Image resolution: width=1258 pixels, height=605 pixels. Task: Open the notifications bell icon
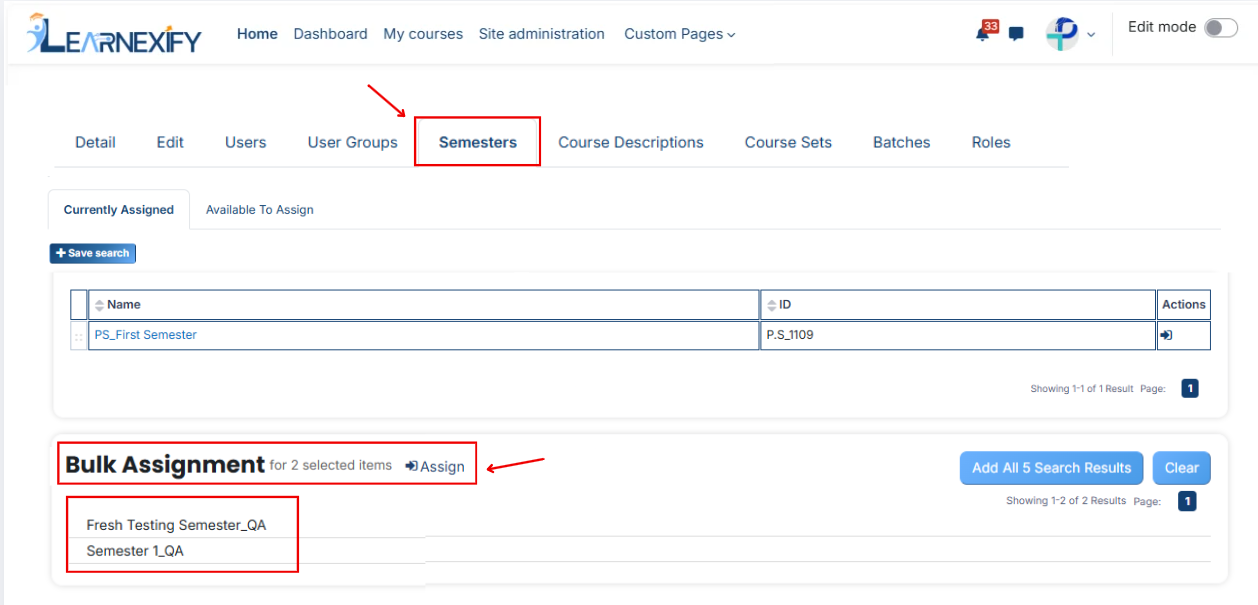982,34
